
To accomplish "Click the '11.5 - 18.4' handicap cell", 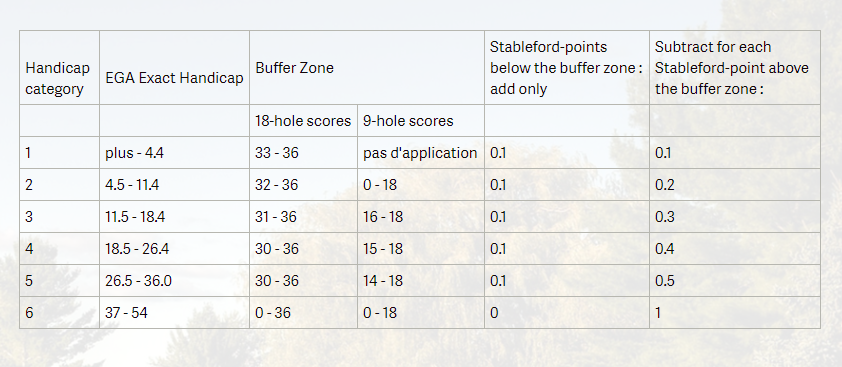I will (175, 217).
